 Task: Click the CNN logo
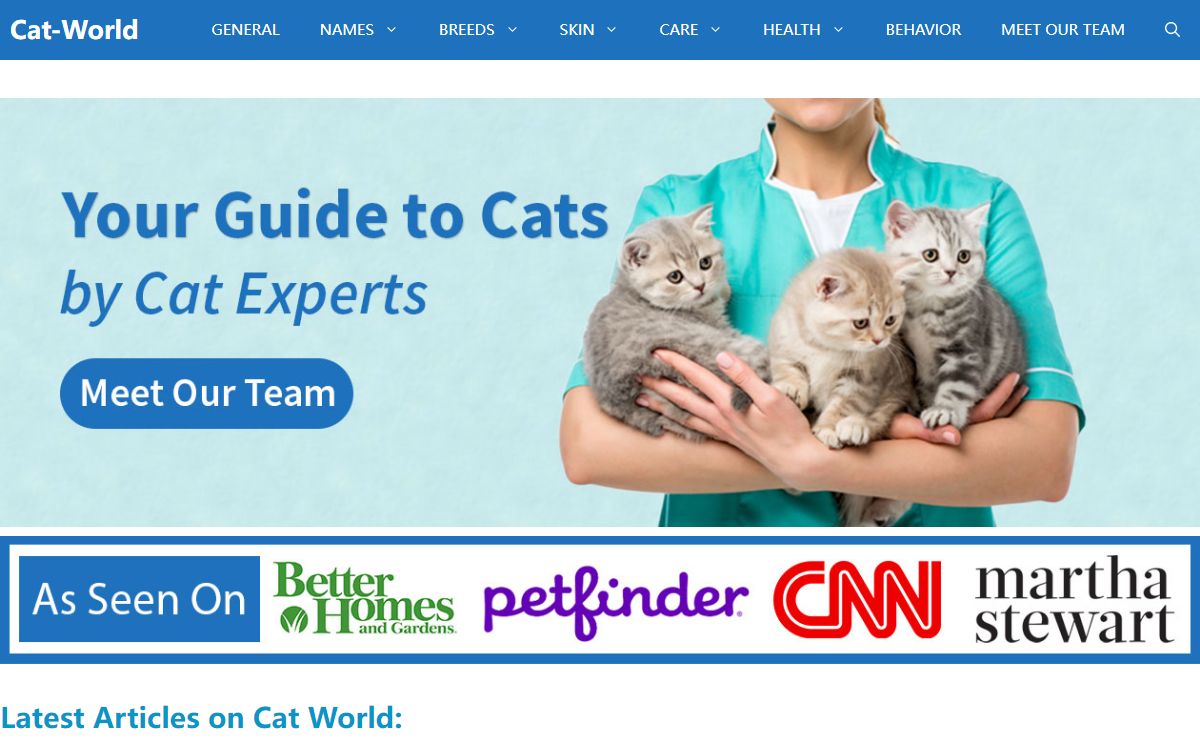coord(857,599)
